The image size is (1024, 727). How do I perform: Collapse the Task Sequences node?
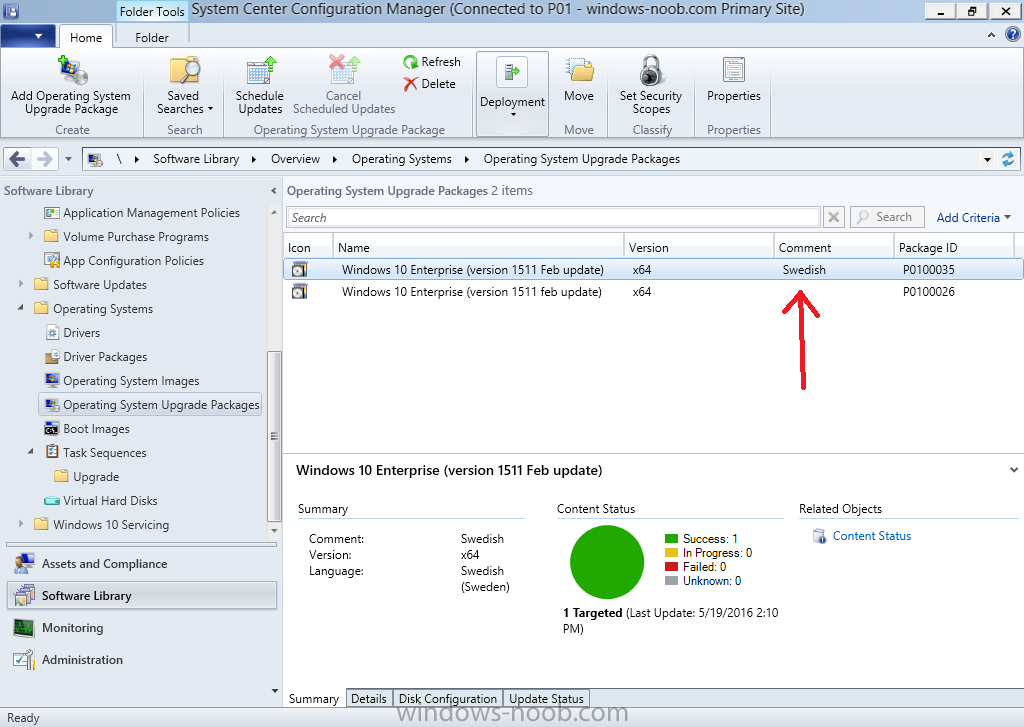(31, 451)
